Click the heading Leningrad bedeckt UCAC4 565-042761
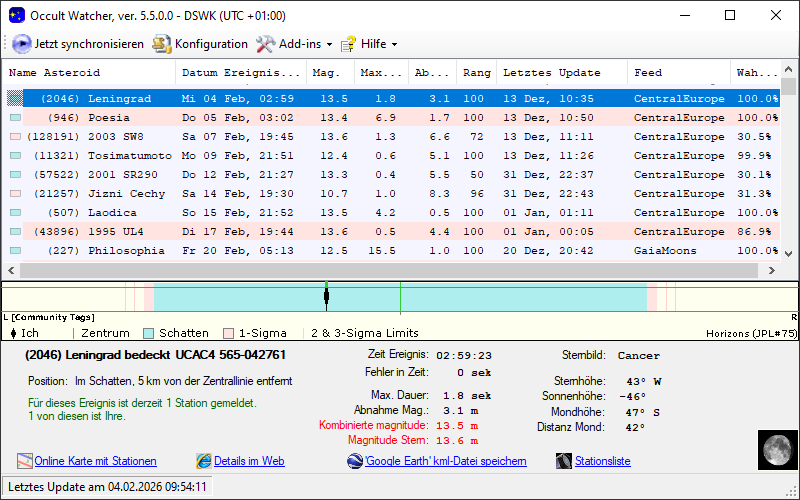The height and width of the screenshot is (500, 800). pyautogui.click(x=156, y=355)
